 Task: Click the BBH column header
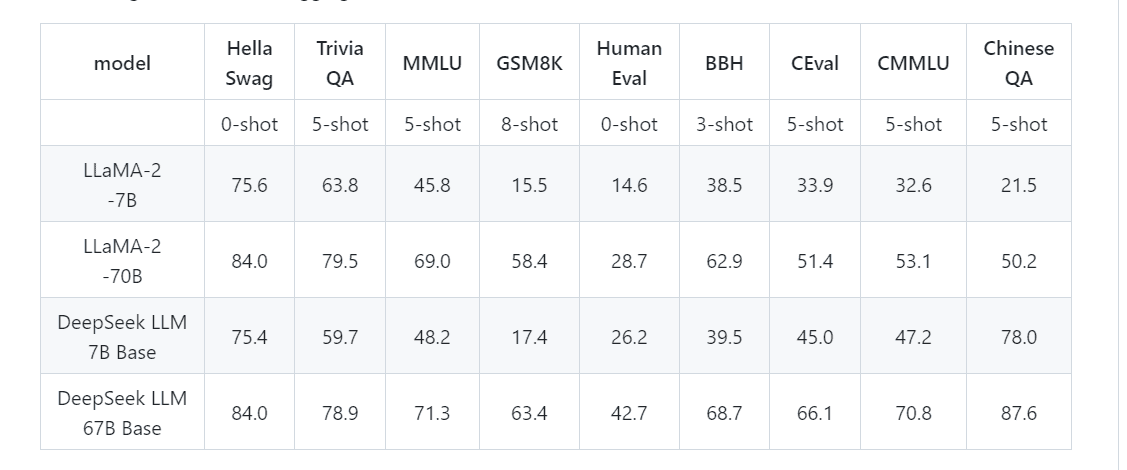pos(724,63)
